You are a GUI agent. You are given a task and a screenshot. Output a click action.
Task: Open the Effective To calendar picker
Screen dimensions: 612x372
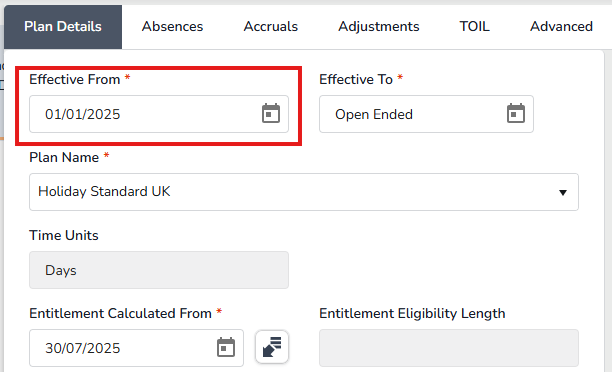pos(516,114)
